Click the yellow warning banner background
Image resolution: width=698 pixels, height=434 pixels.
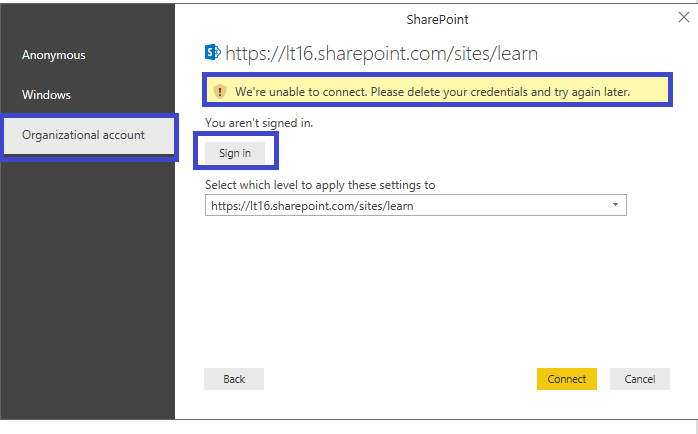pyautogui.click(x=650, y=92)
